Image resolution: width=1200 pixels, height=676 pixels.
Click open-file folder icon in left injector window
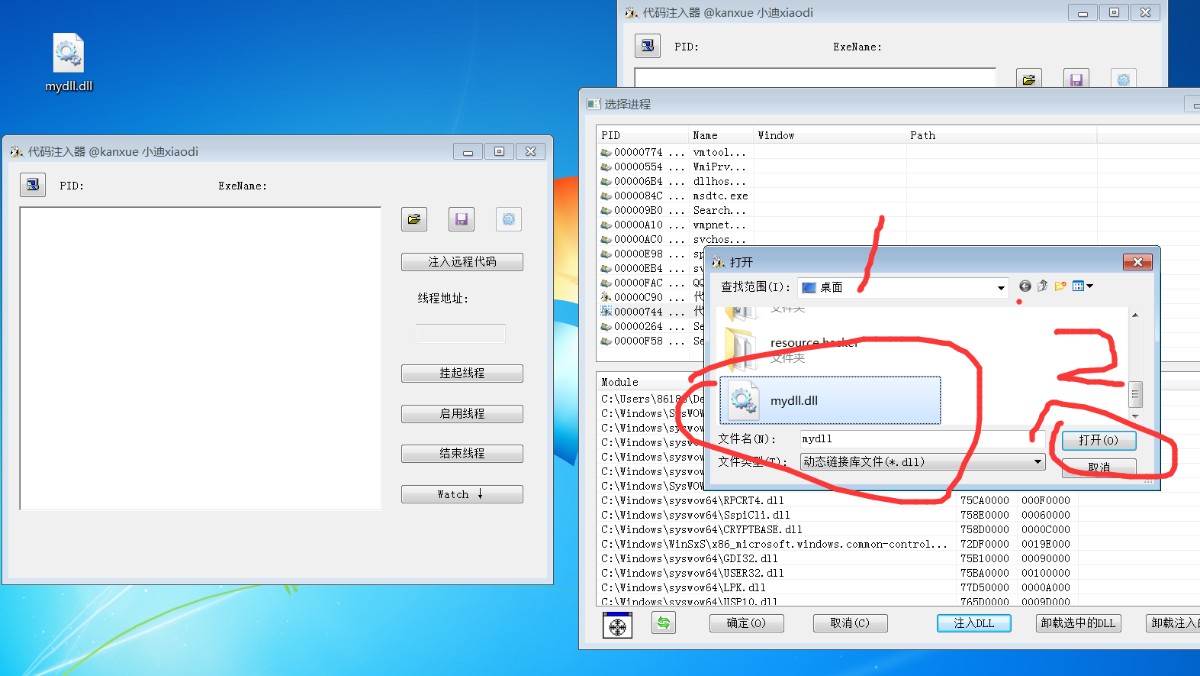pyautogui.click(x=414, y=219)
